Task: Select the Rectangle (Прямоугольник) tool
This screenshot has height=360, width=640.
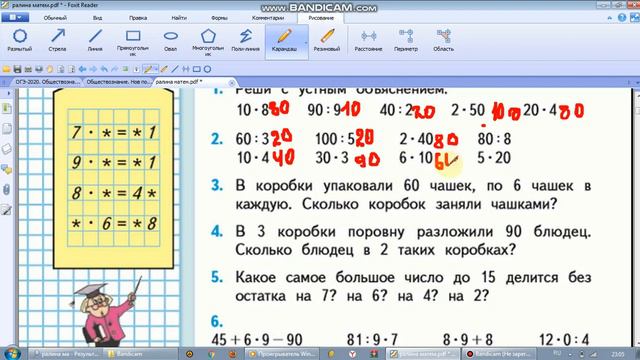Action: 133,42
